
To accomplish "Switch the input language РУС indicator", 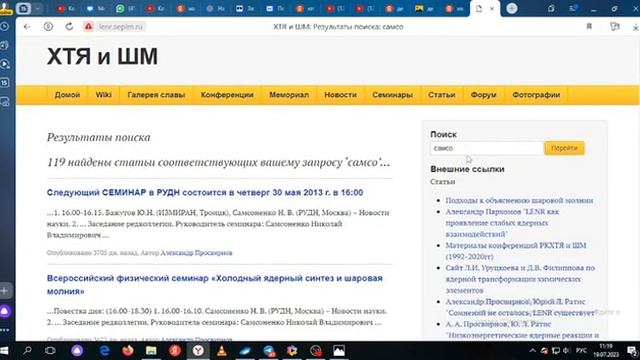I will (x=581, y=351).
